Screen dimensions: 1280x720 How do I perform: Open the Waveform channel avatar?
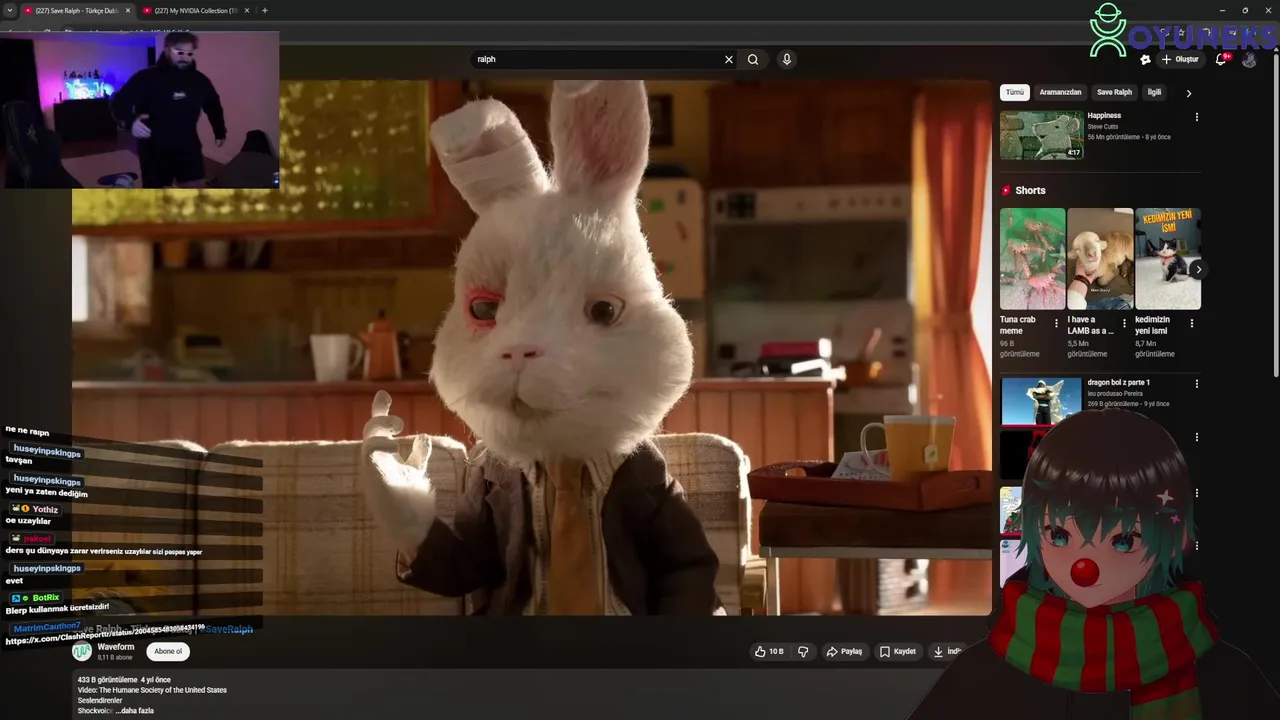[82, 651]
